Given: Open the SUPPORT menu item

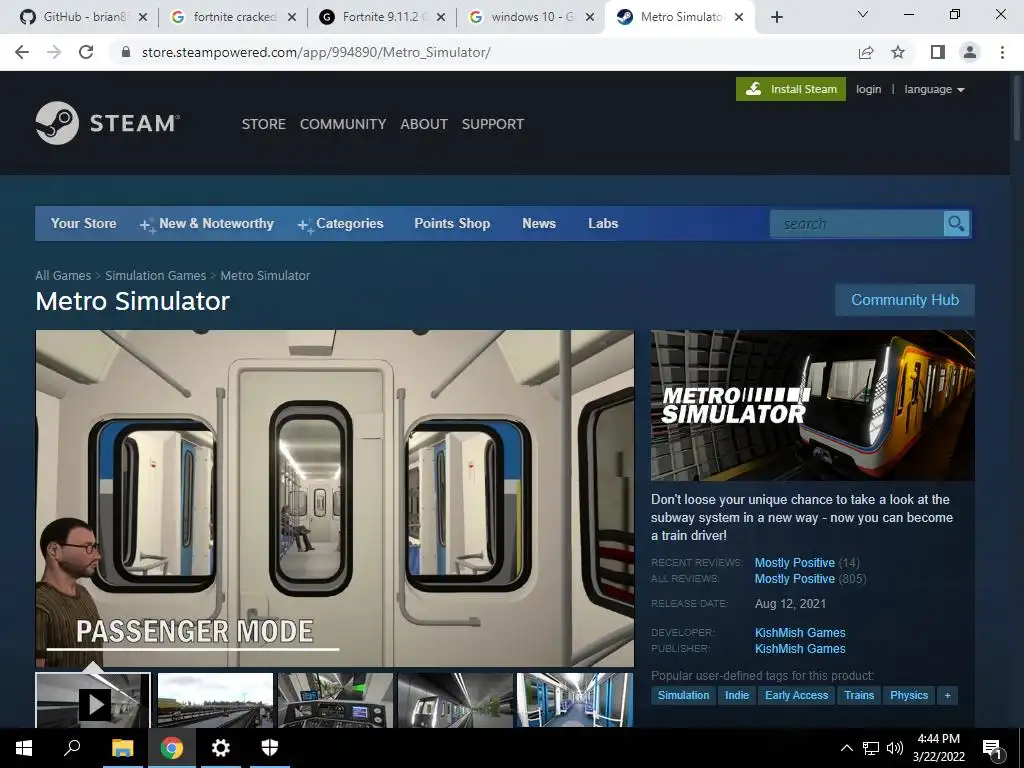Looking at the screenshot, I should pos(492,124).
